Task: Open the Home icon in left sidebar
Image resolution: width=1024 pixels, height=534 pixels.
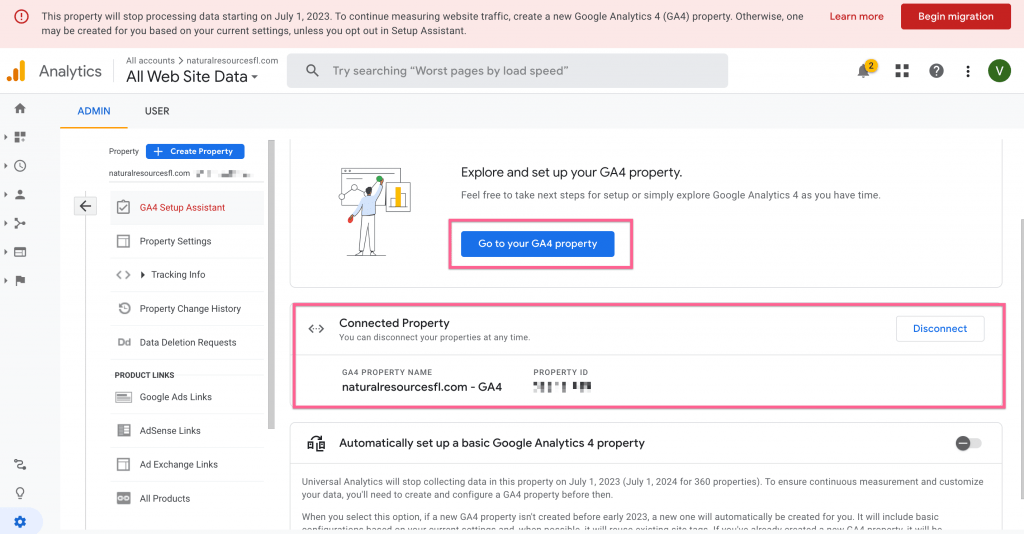Action: 20,108
